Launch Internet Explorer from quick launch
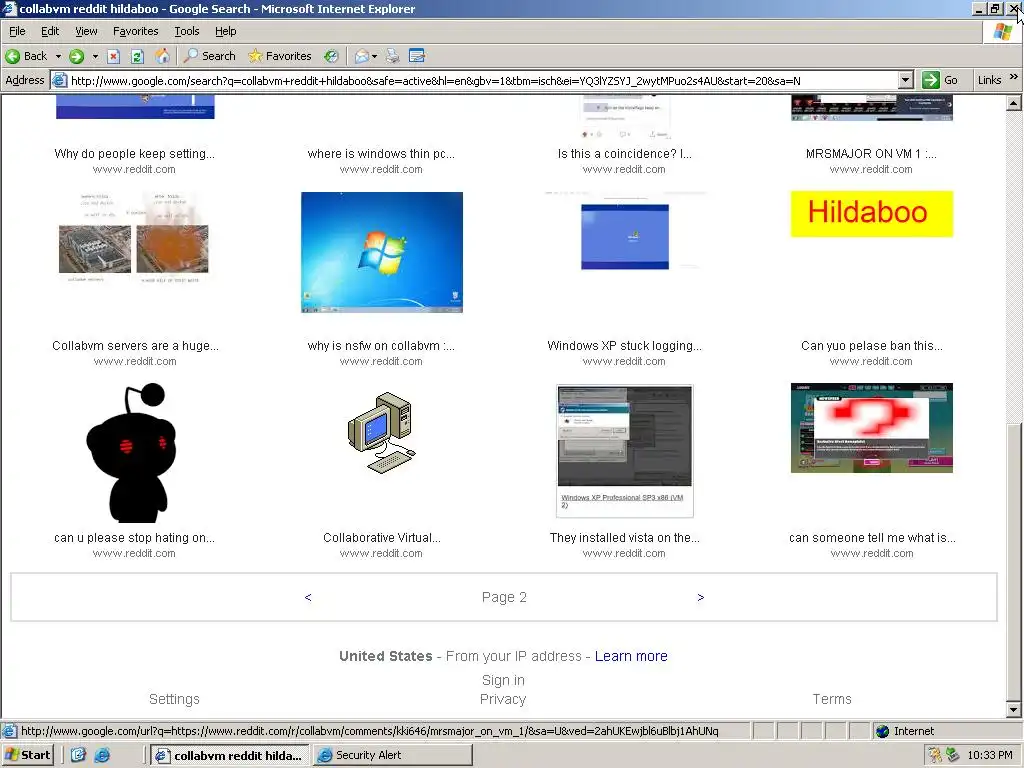Viewport: 1024px width, 768px height. point(103,755)
